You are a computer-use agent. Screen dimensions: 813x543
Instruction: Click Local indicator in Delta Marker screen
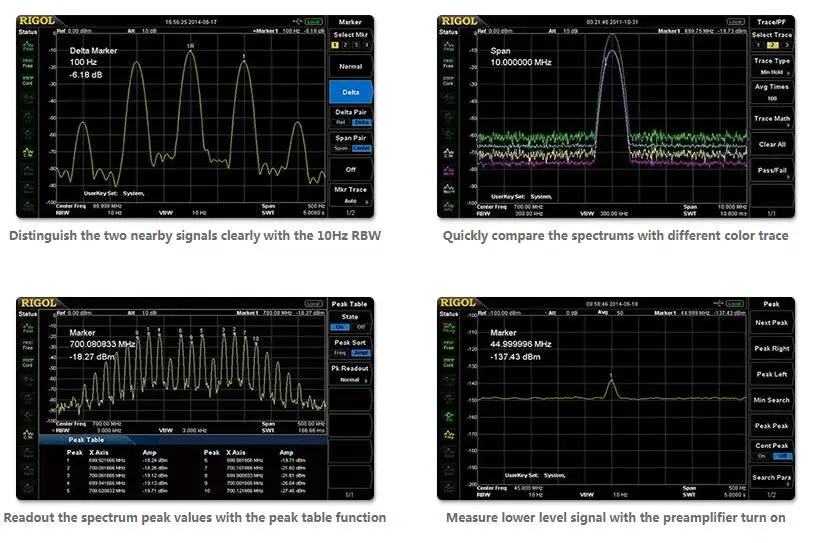point(313,21)
